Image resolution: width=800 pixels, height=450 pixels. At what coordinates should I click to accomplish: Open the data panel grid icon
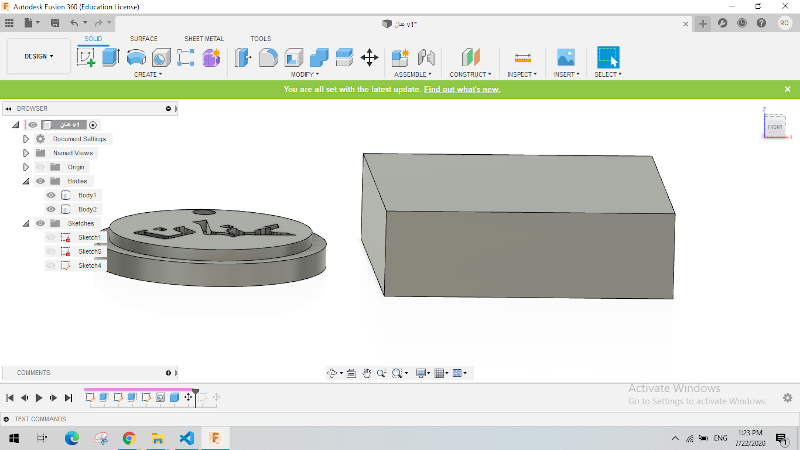[9, 23]
